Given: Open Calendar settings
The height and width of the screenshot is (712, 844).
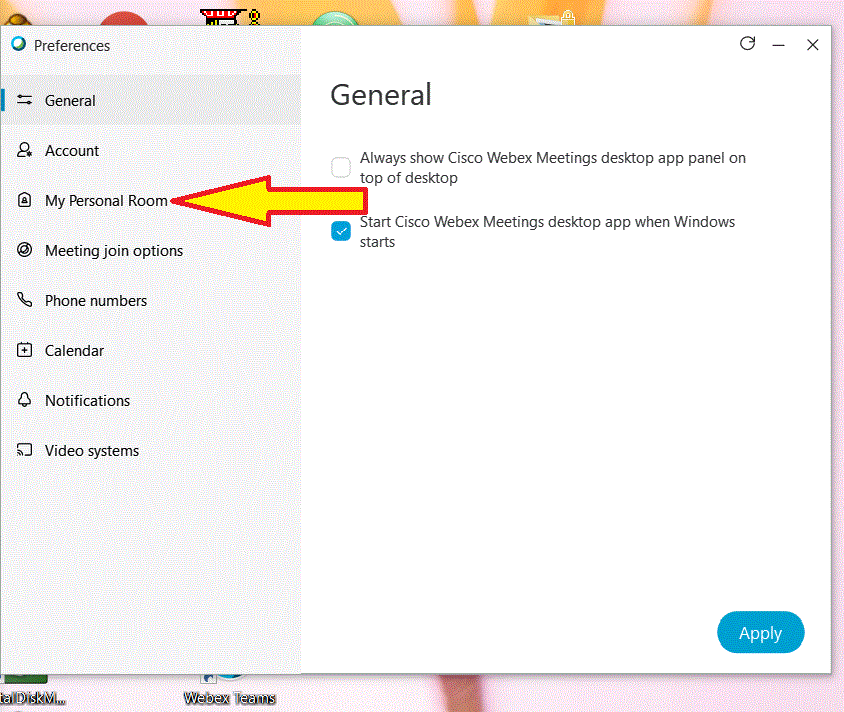Looking at the screenshot, I should point(151,350).
